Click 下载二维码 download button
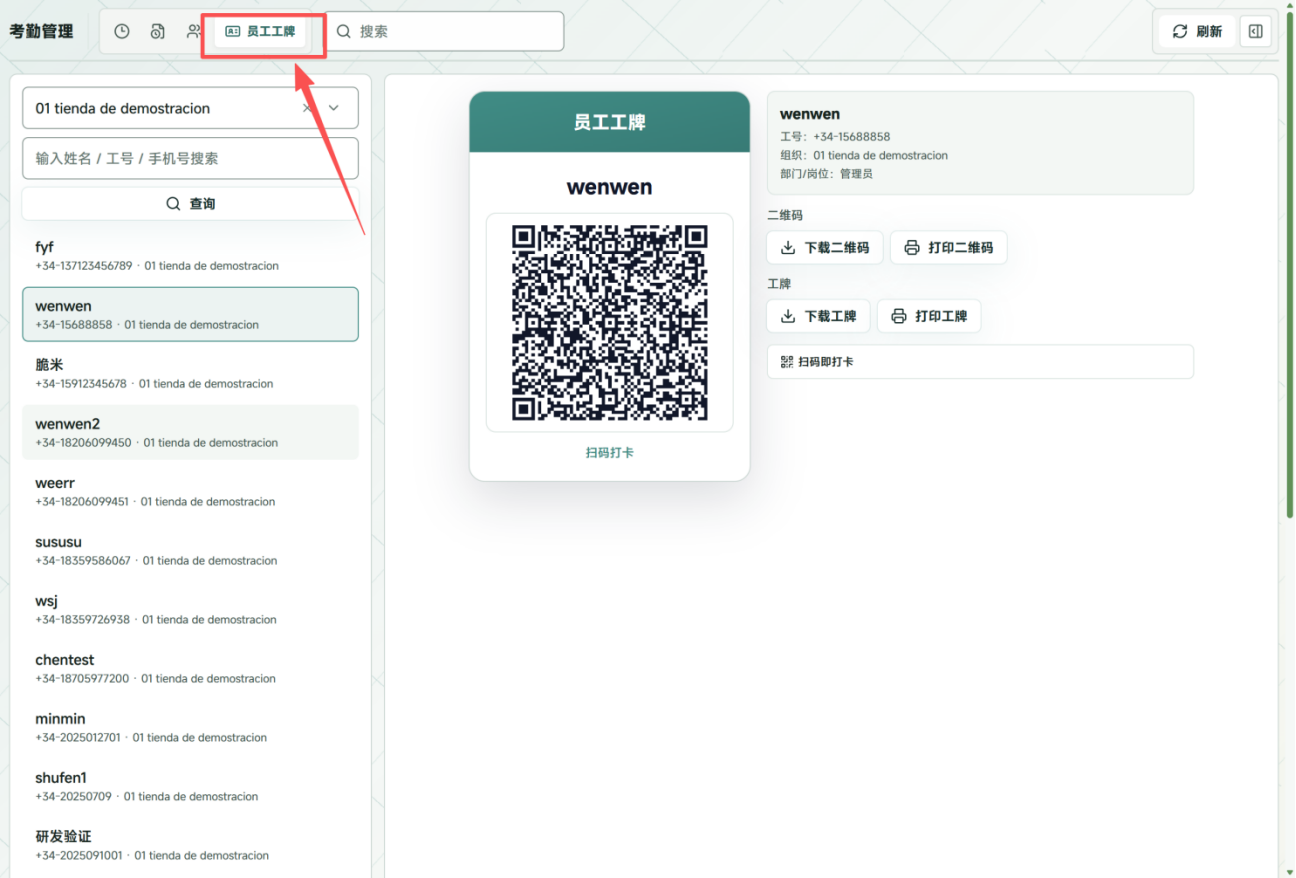Screen dimensions: 1296x878 (825, 247)
